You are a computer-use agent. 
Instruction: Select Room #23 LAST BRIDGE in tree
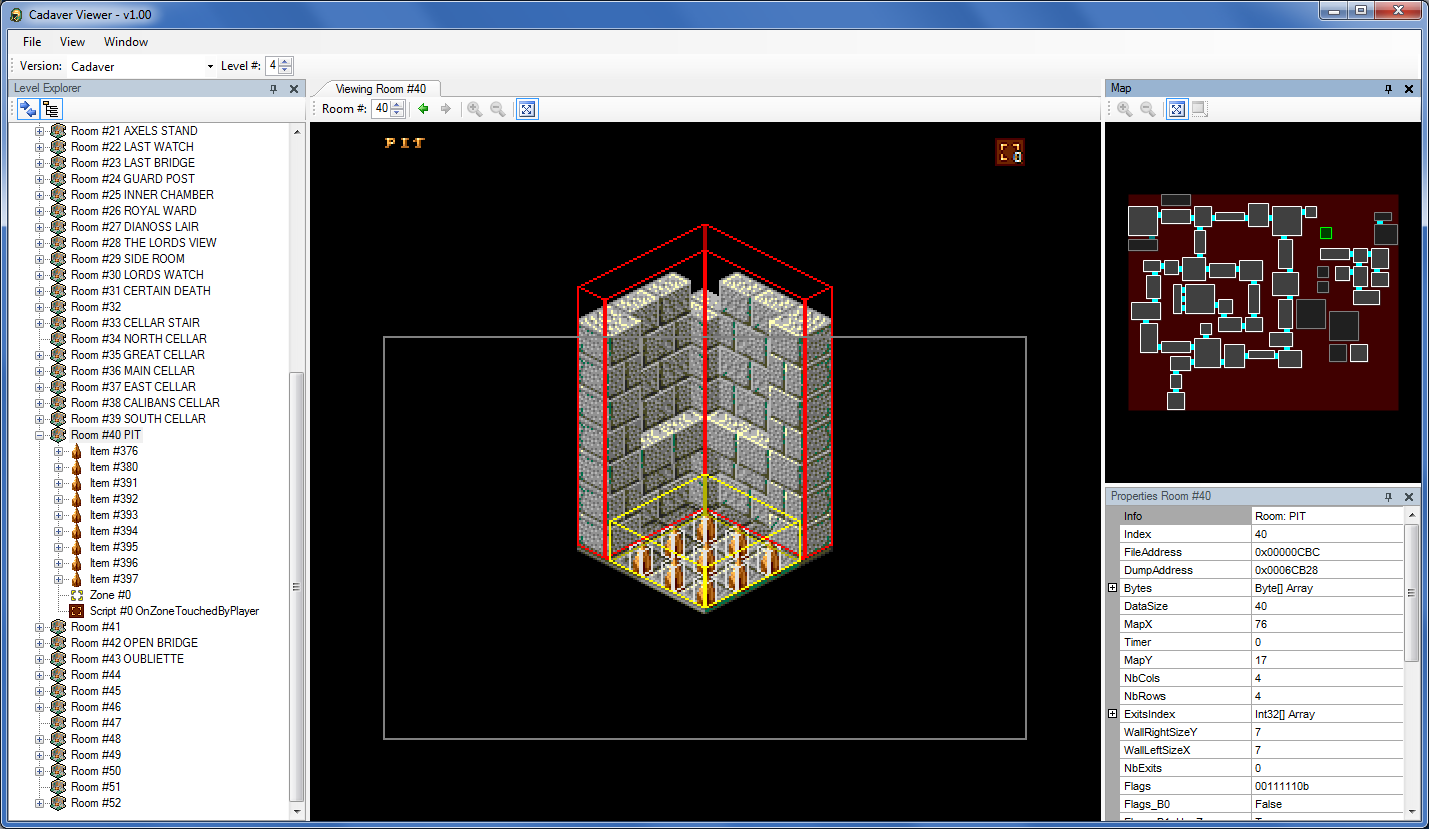[133, 163]
